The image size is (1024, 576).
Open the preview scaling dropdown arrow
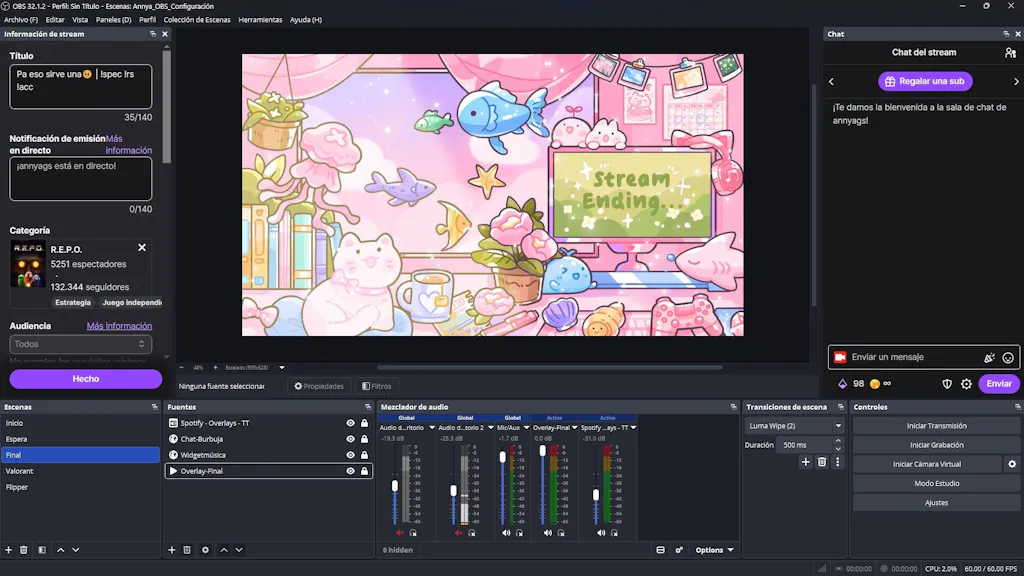(282, 368)
